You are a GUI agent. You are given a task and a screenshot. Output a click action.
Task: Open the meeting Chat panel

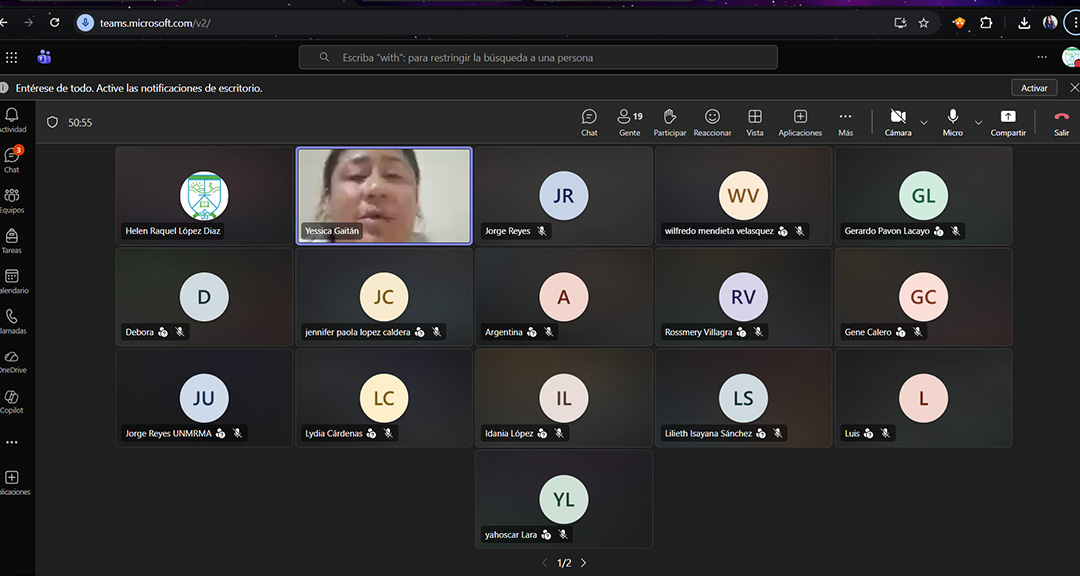pos(589,122)
